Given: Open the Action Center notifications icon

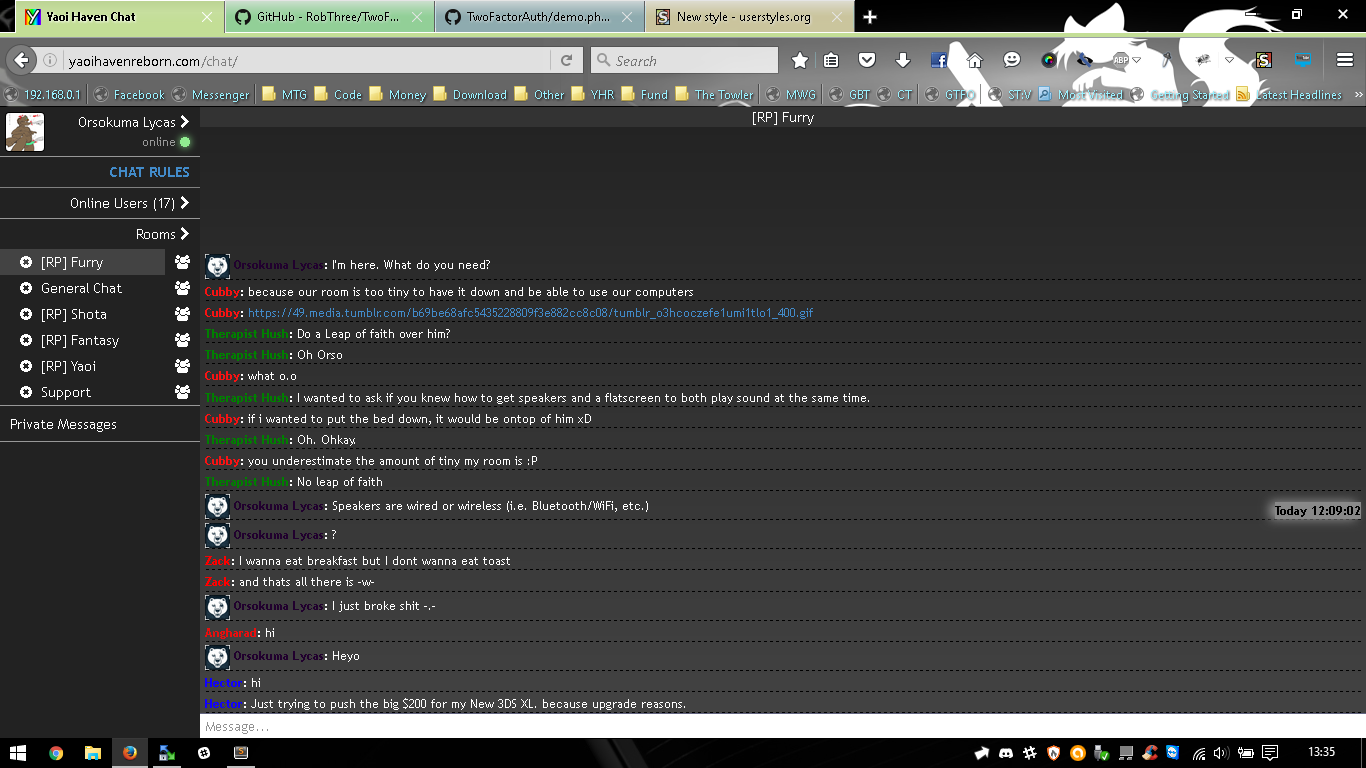Looking at the screenshot, I should tap(1269, 752).
